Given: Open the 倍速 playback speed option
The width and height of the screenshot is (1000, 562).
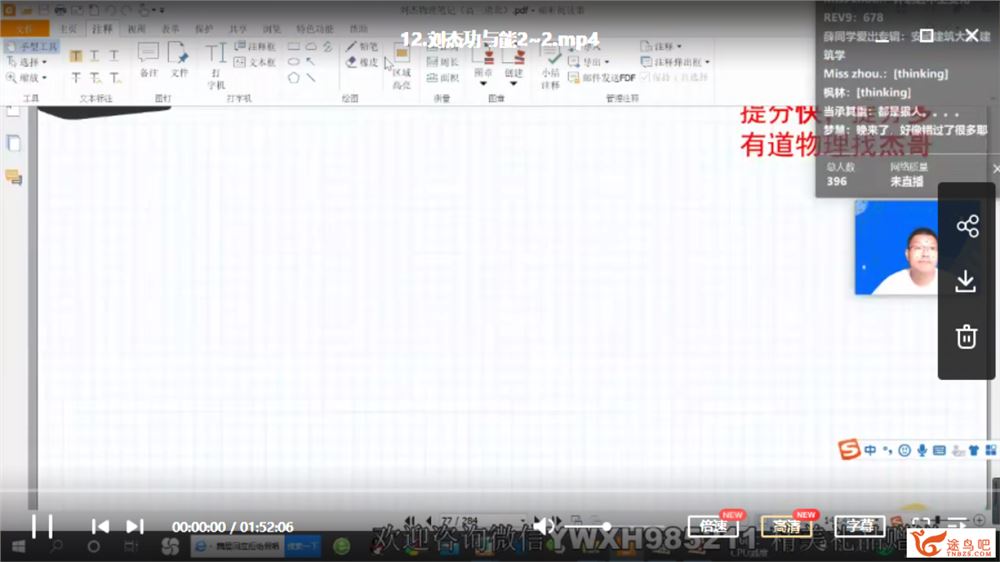Looking at the screenshot, I should click(x=713, y=526).
